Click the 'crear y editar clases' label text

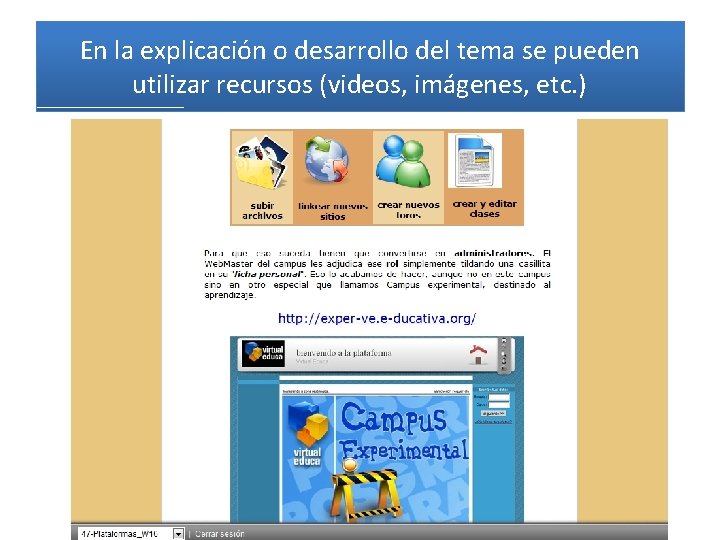coord(484,209)
